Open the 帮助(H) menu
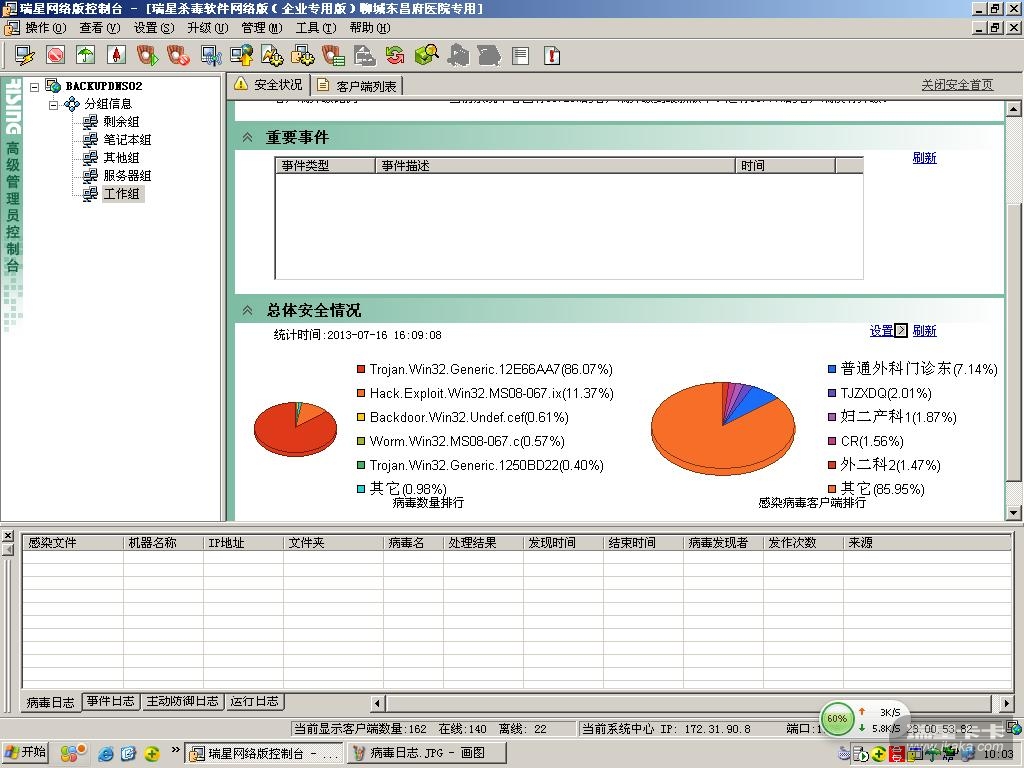The width and height of the screenshot is (1024, 768). click(370, 27)
